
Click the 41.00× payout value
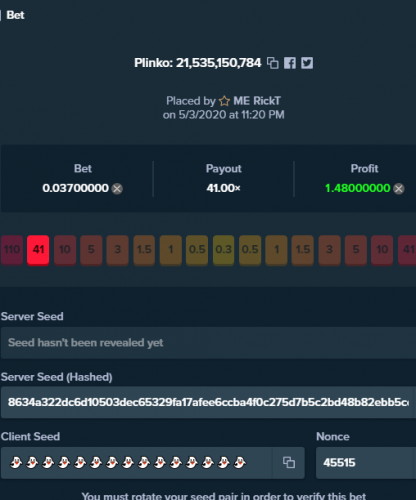coord(223,188)
